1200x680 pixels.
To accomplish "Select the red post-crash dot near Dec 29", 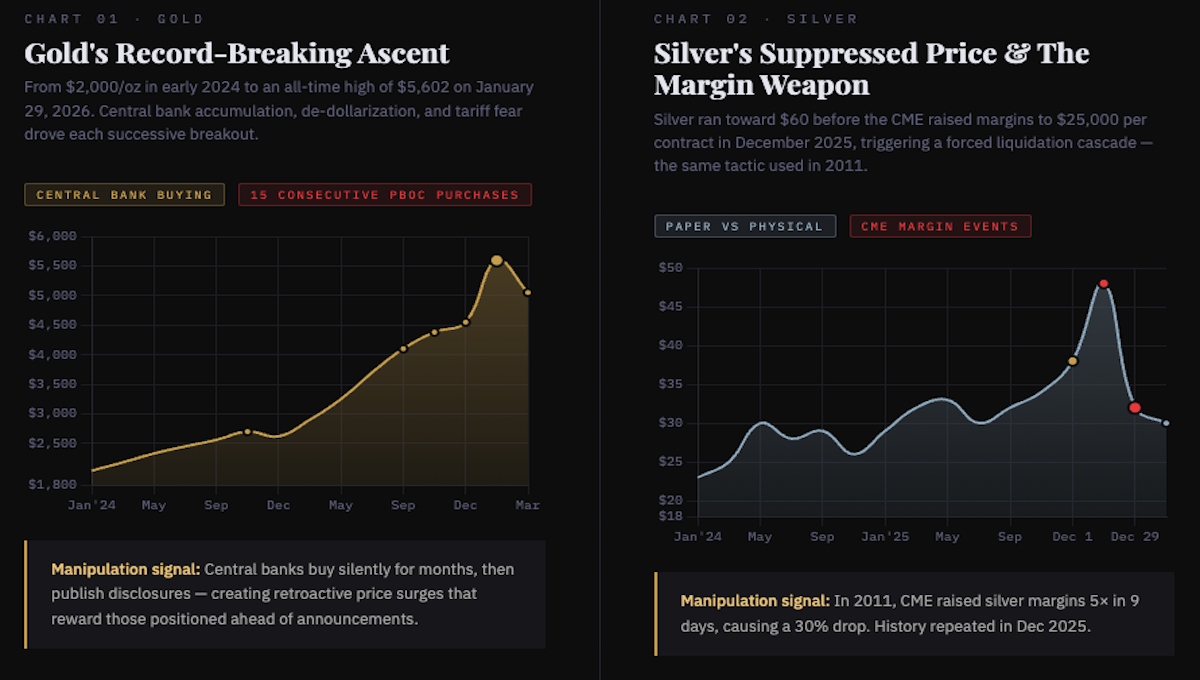I will tap(1135, 406).
